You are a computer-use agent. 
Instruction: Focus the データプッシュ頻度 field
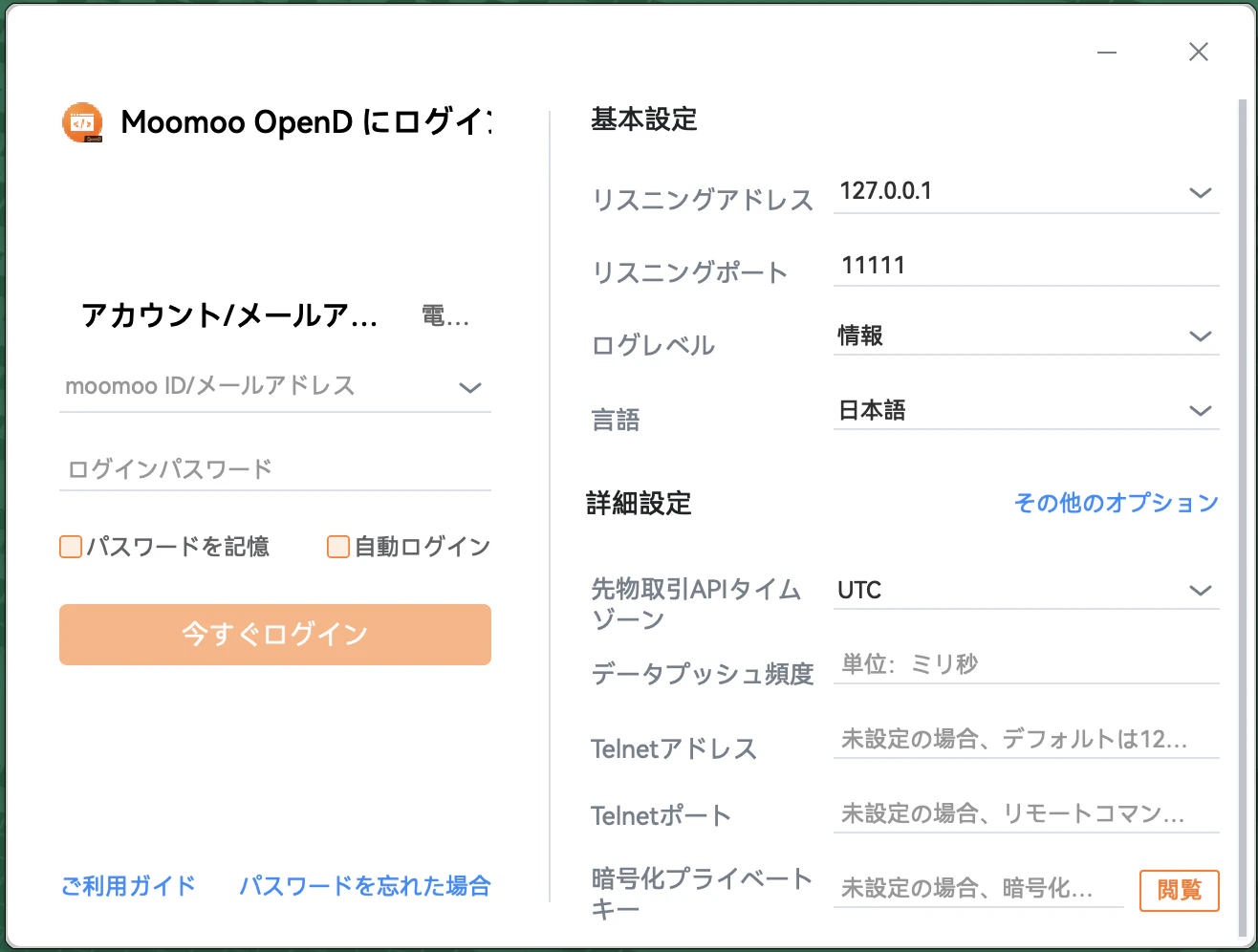pyautogui.click(x=1027, y=664)
